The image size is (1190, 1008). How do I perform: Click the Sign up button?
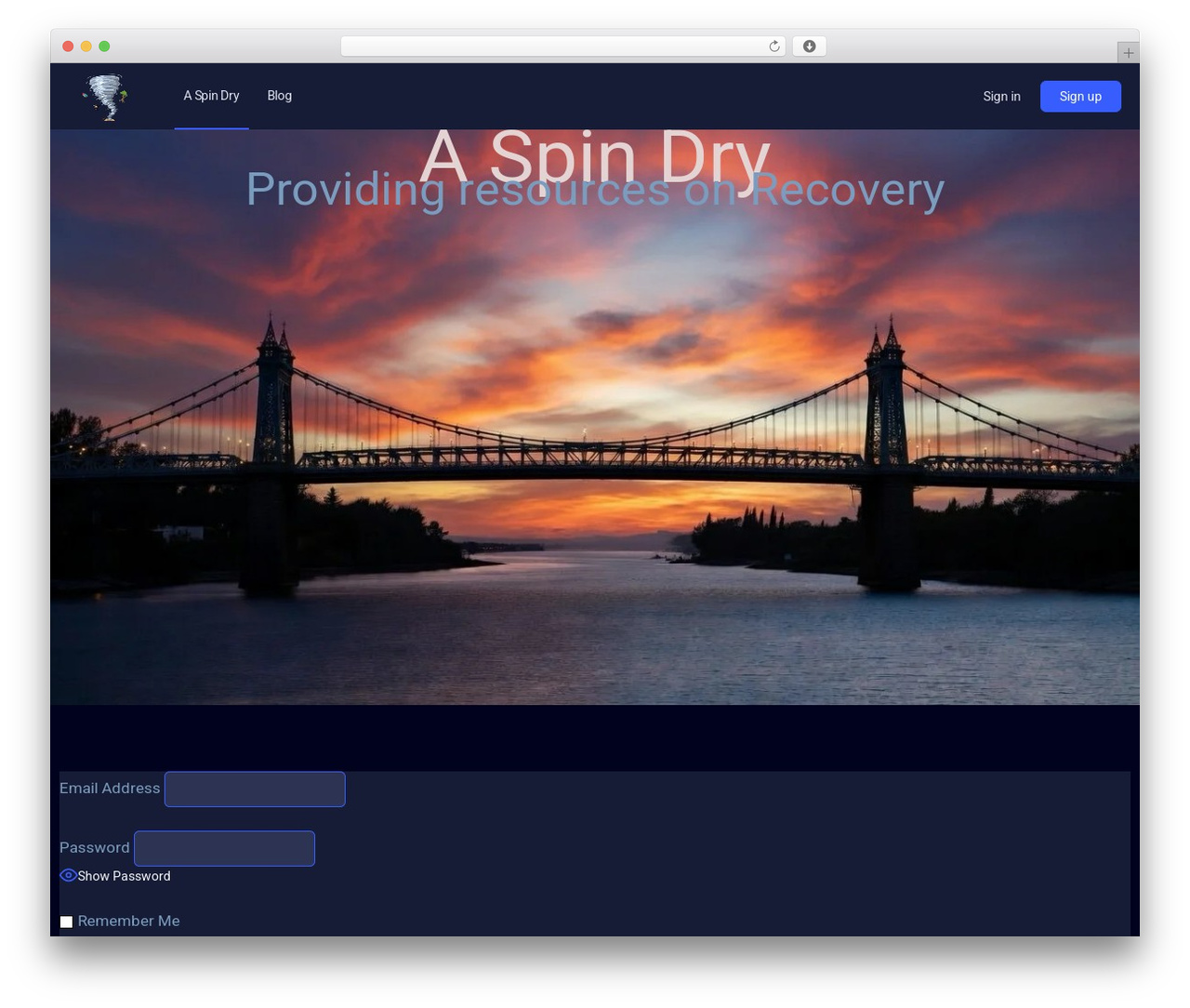coord(1080,97)
